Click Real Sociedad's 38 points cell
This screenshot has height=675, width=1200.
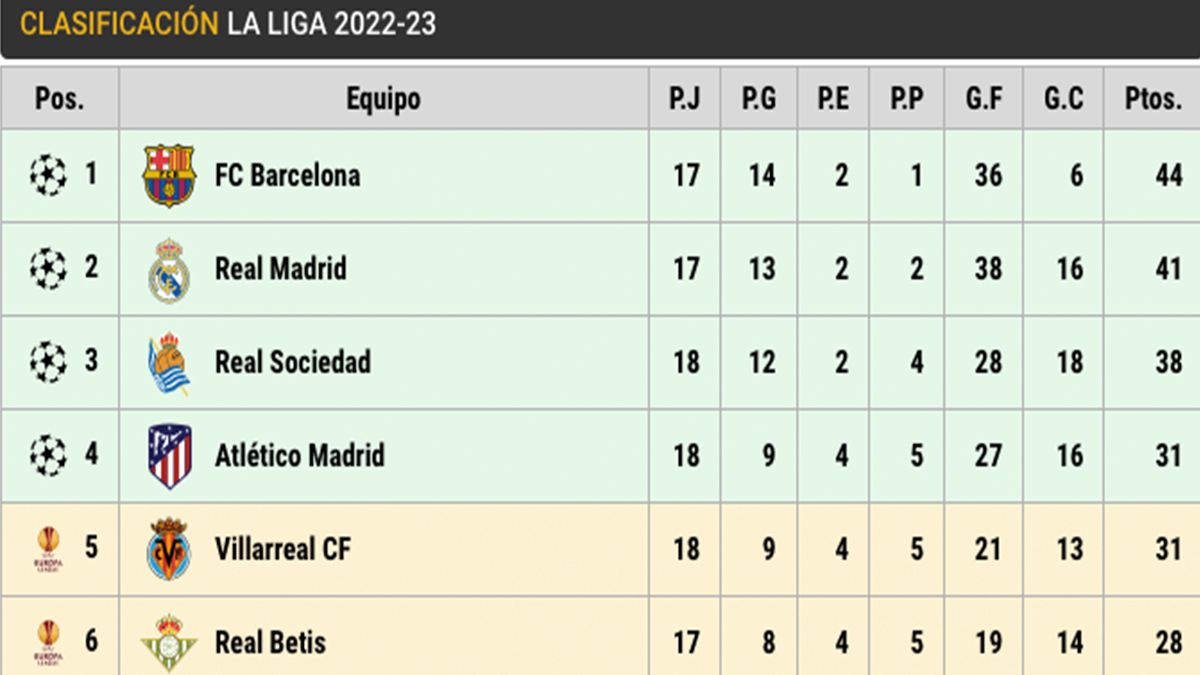[1168, 362]
